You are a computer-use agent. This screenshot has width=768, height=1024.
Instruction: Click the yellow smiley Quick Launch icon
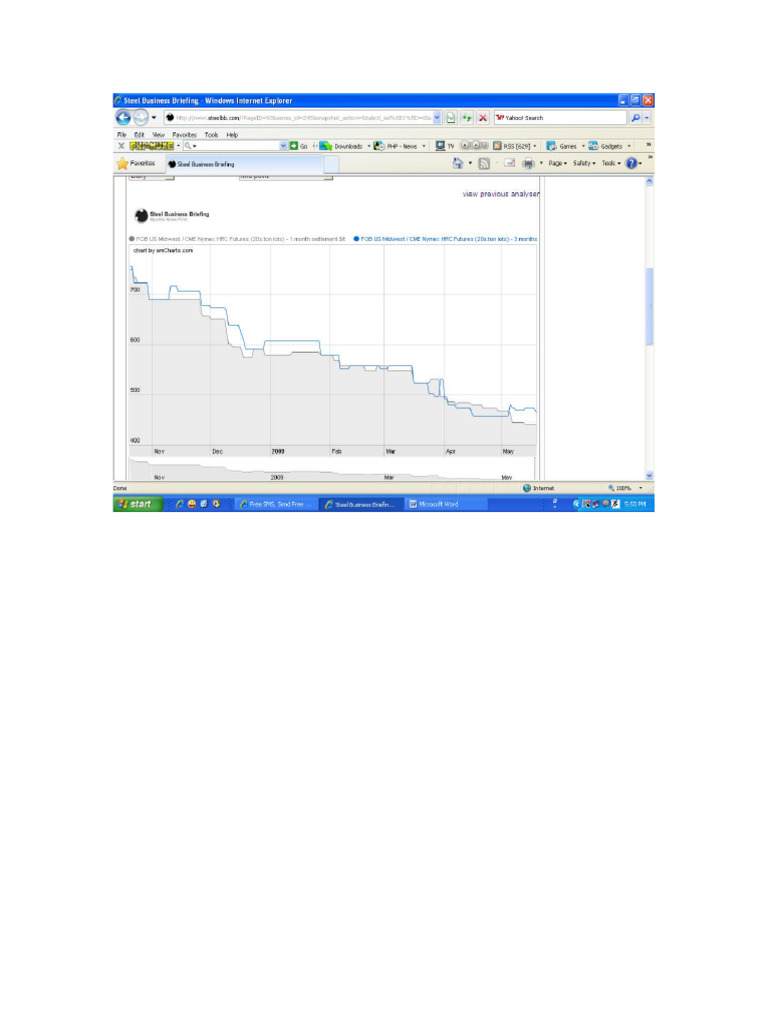pyautogui.click(x=192, y=504)
